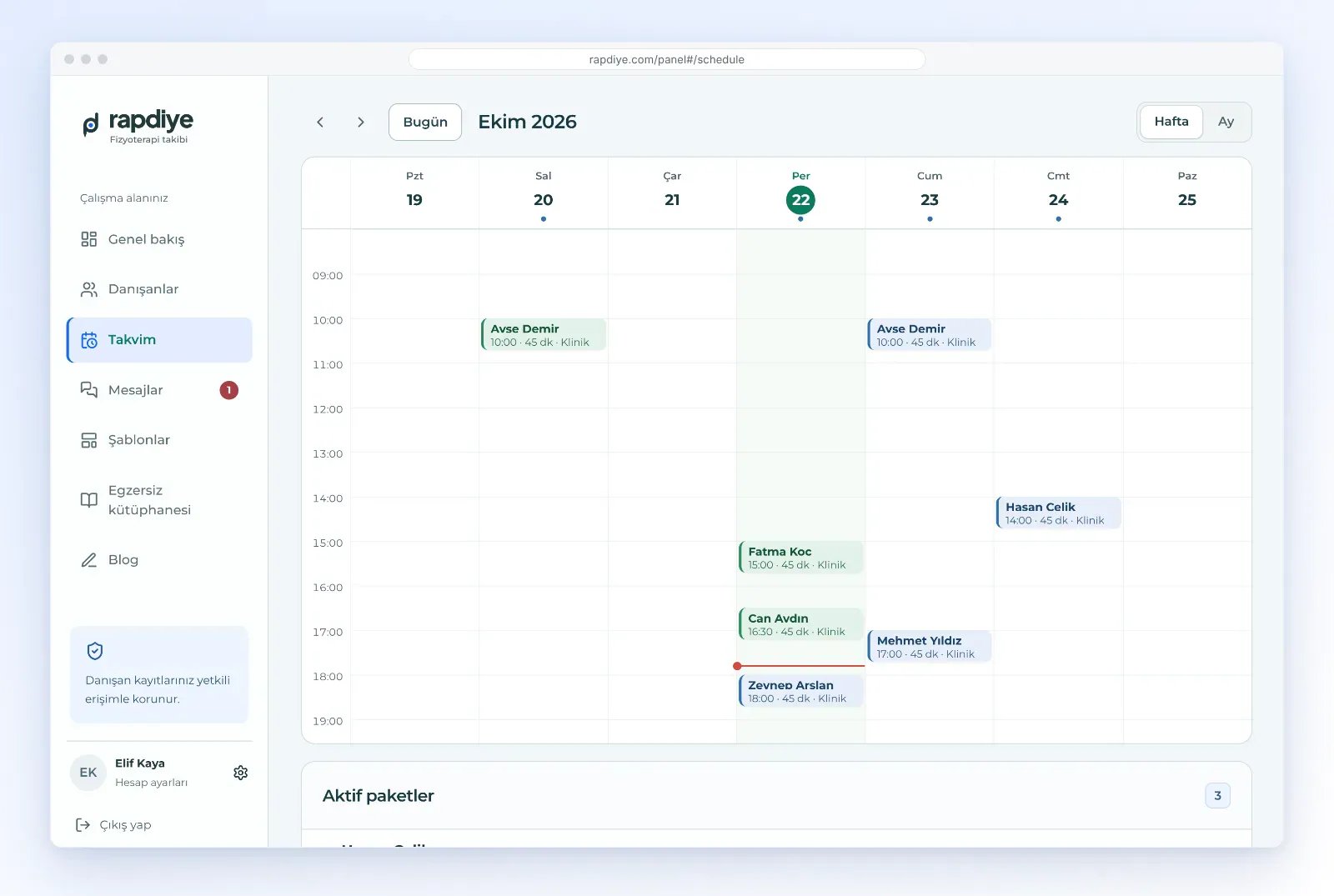This screenshot has width=1334, height=896.
Task: Click the browser address bar
Action: click(x=667, y=59)
